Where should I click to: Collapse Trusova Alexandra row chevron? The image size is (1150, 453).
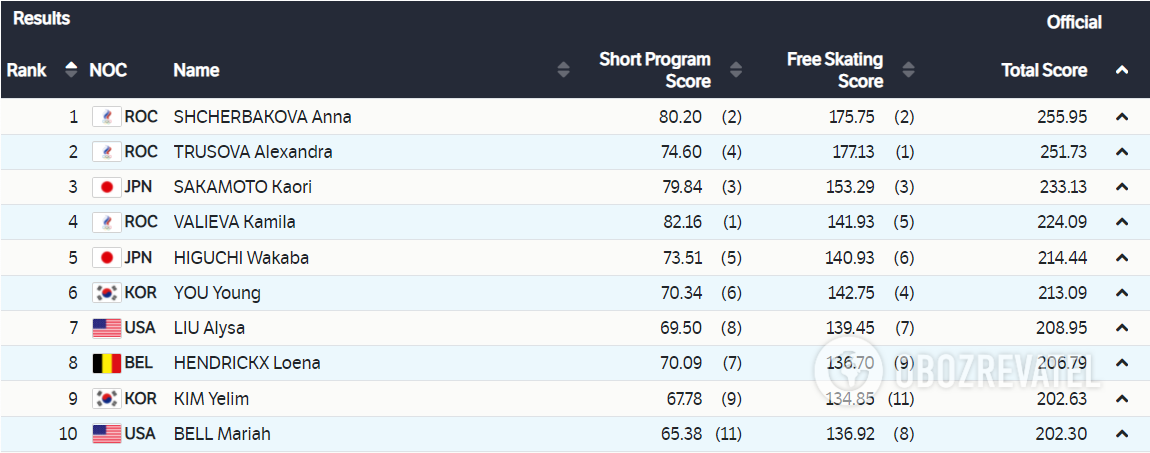click(x=1122, y=152)
